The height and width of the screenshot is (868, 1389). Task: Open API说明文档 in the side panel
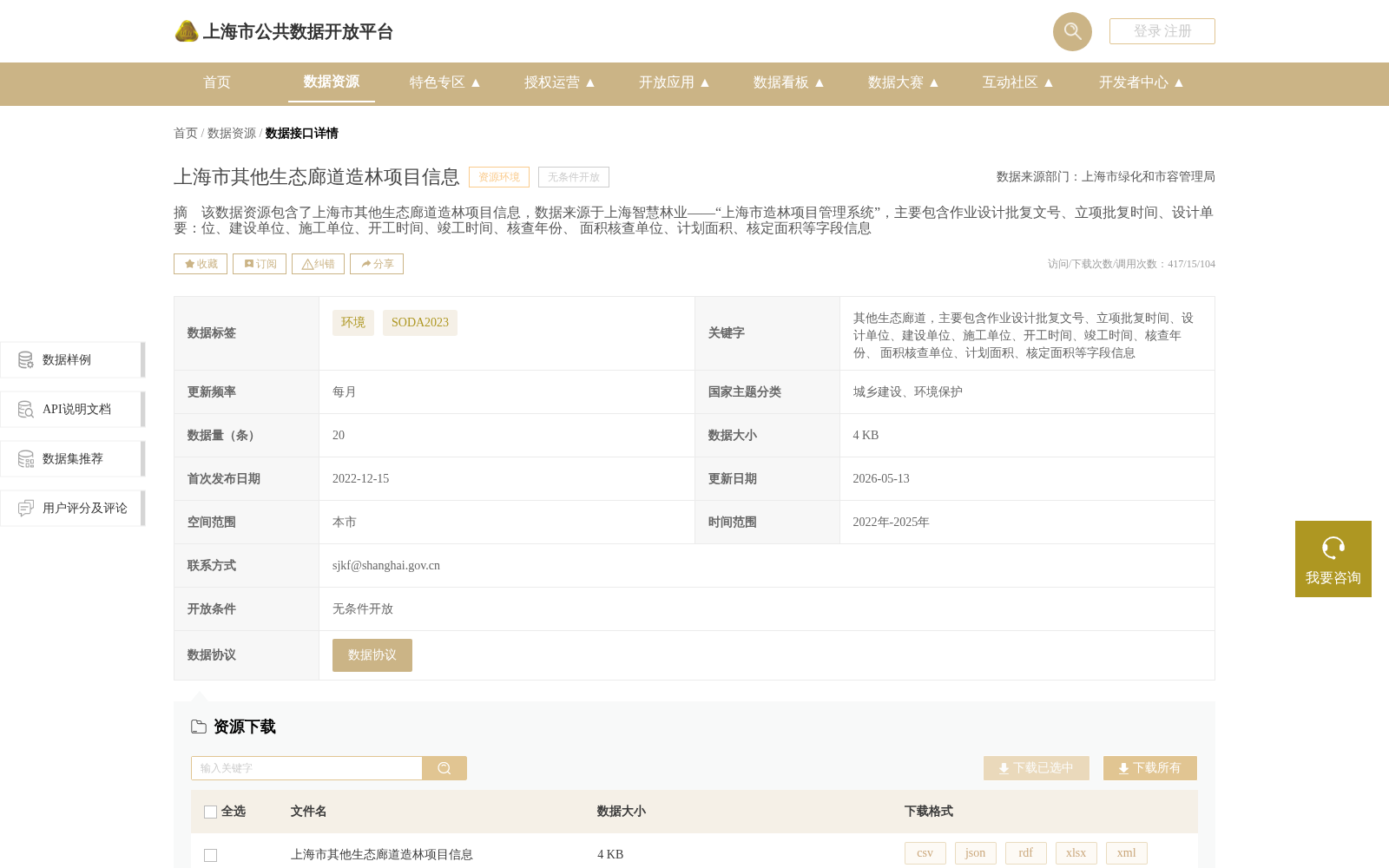click(72, 409)
